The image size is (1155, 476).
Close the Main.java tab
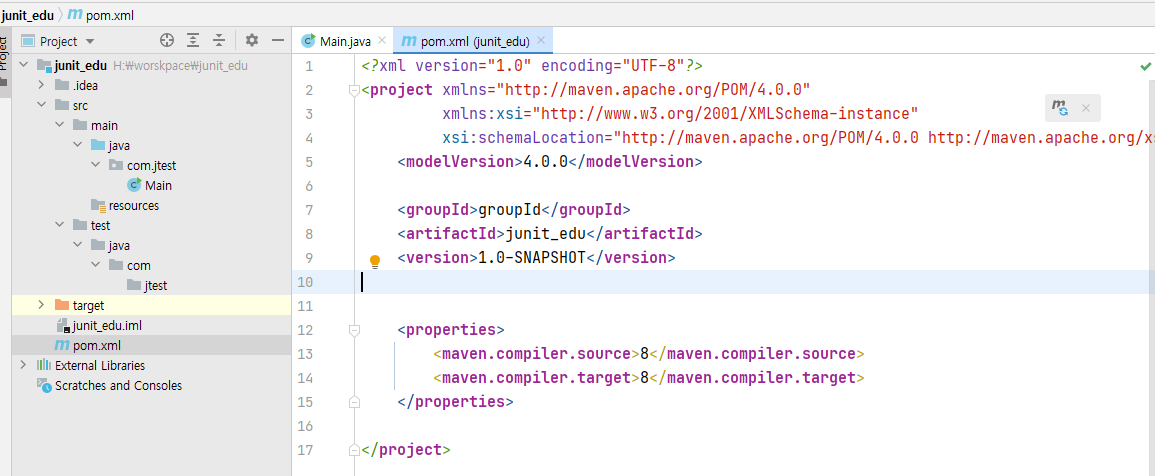coord(382,41)
